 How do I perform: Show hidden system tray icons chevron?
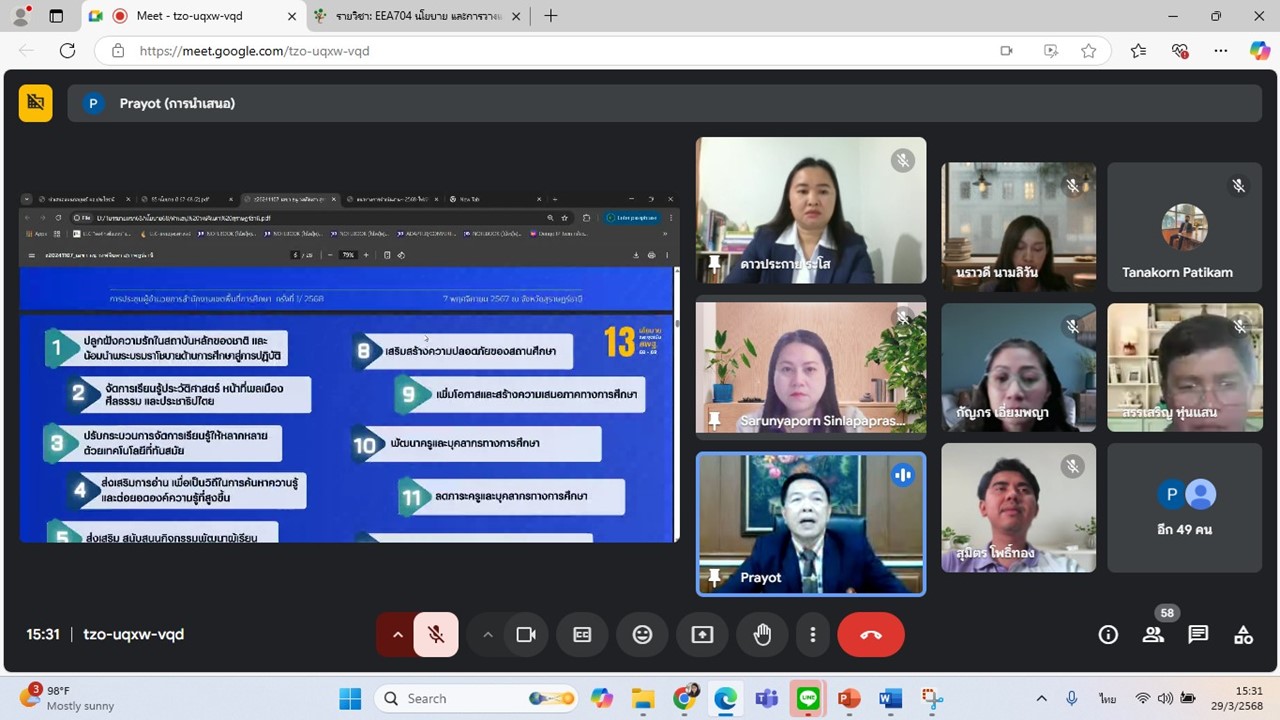1041,698
